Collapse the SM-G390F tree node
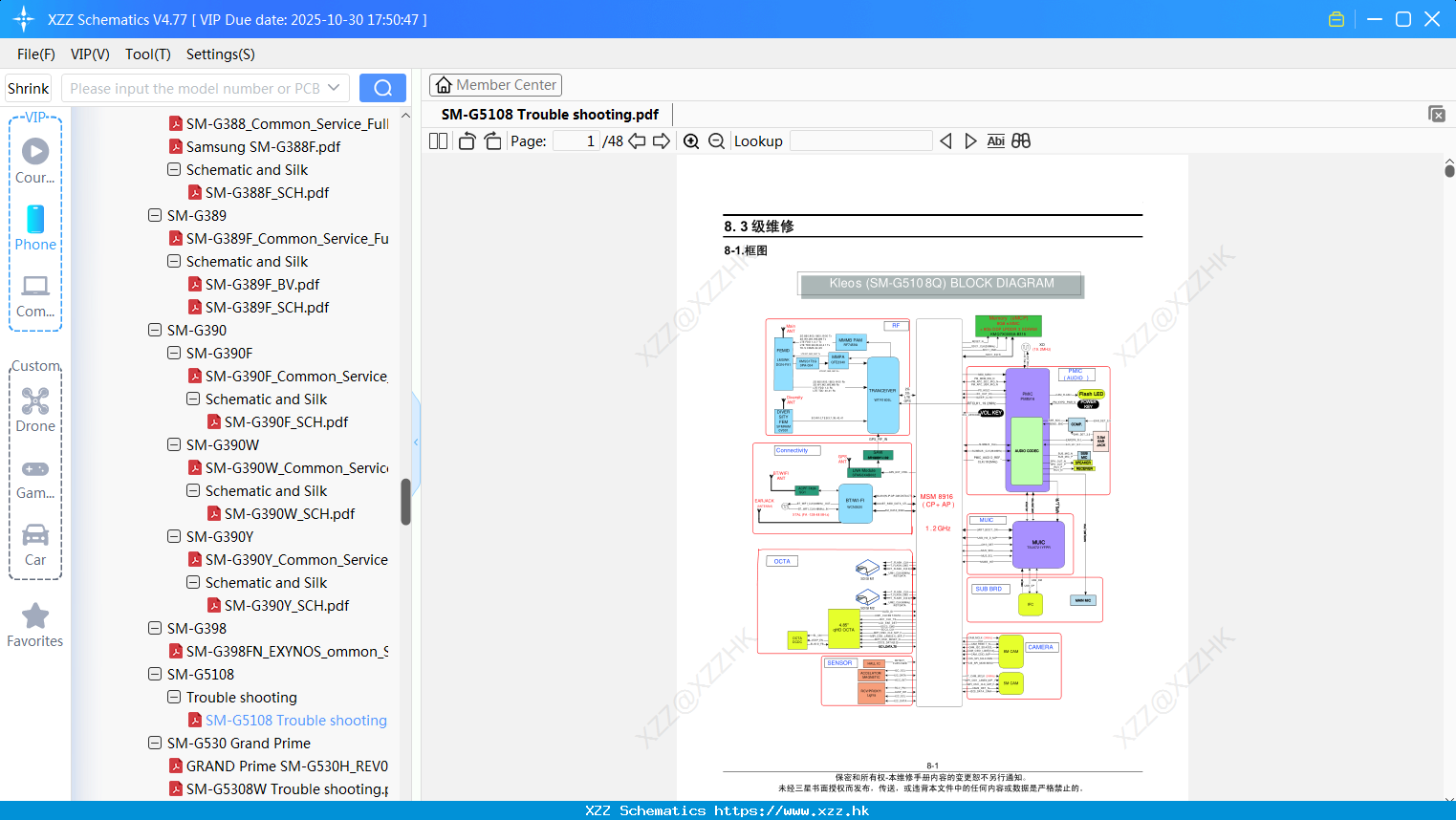This screenshot has width=1456, height=820. 174,353
